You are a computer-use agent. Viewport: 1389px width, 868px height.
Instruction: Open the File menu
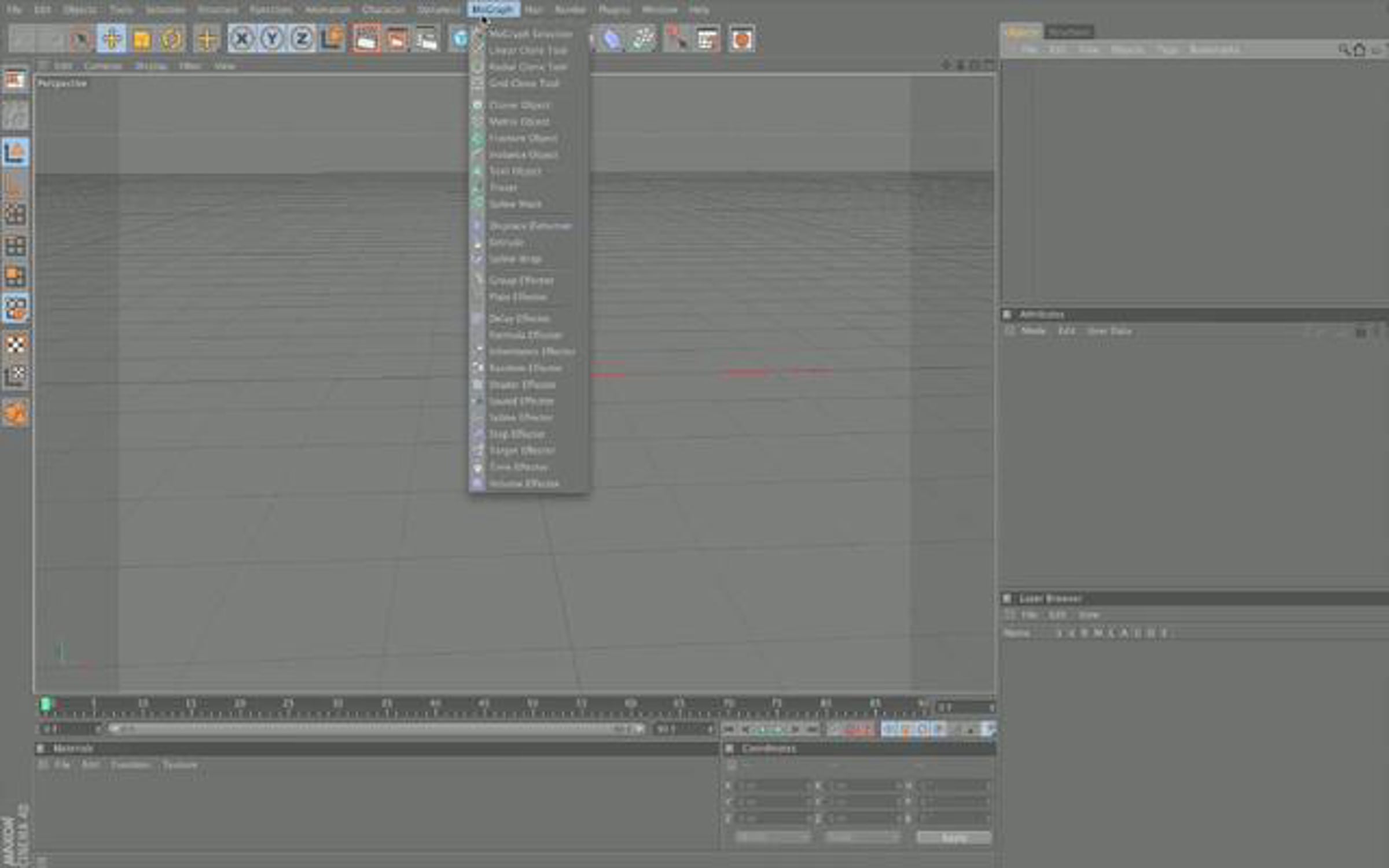coord(14,10)
